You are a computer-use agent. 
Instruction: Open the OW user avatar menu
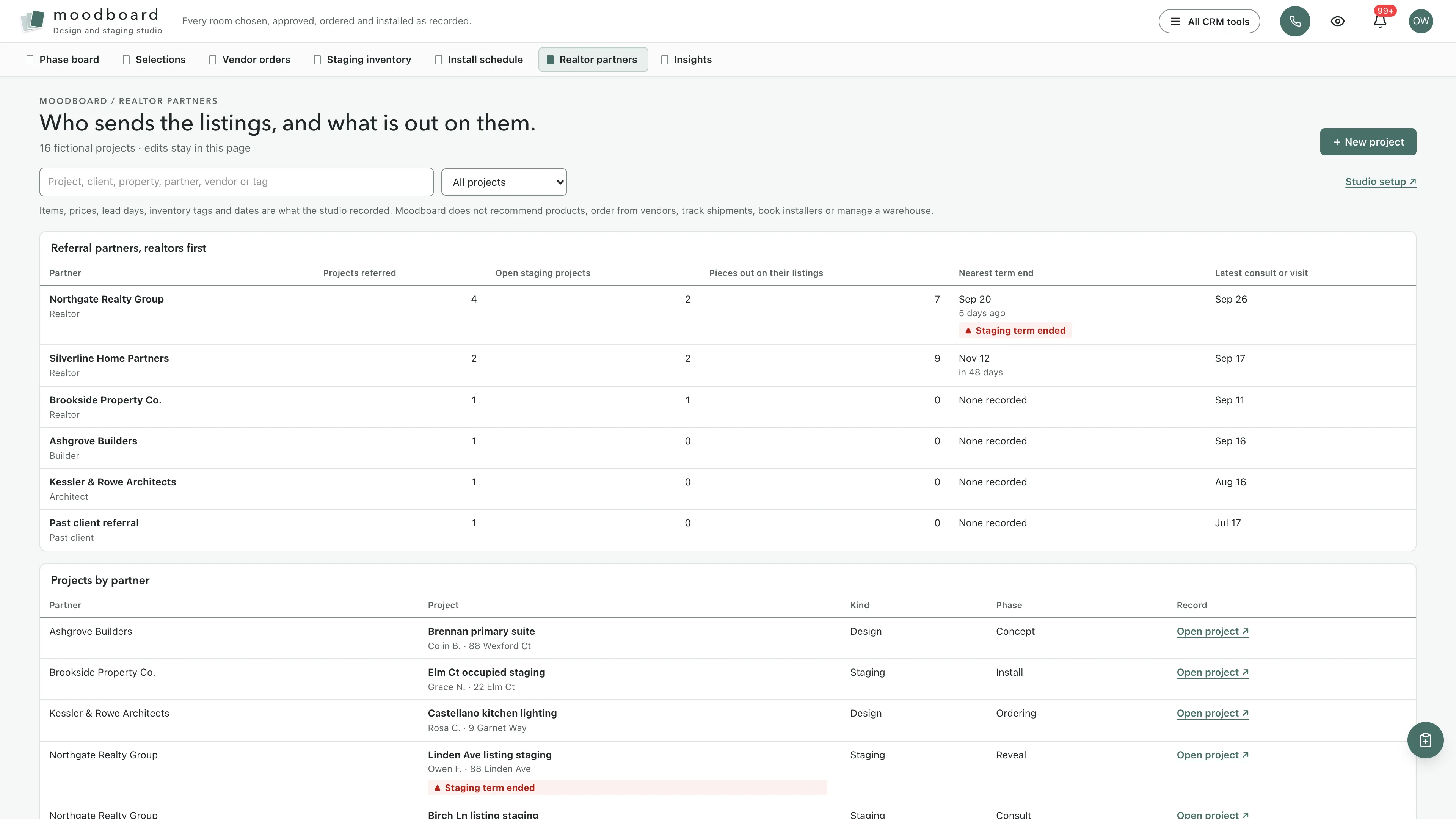pos(1421,22)
